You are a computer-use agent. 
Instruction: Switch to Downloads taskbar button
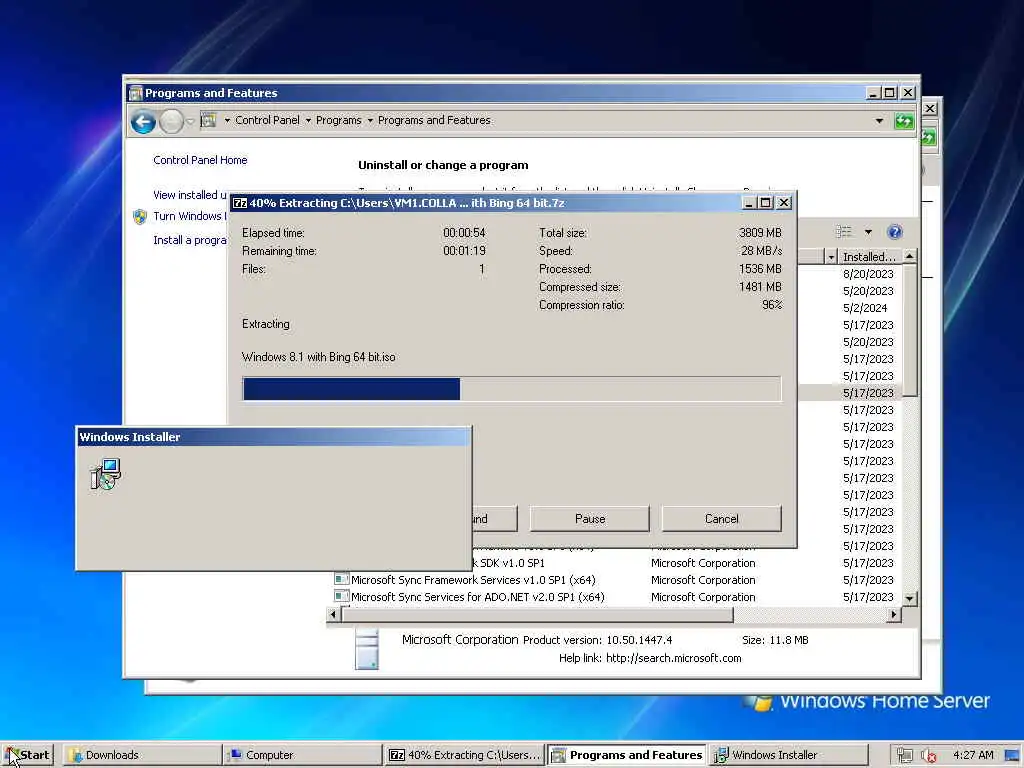[141, 755]
